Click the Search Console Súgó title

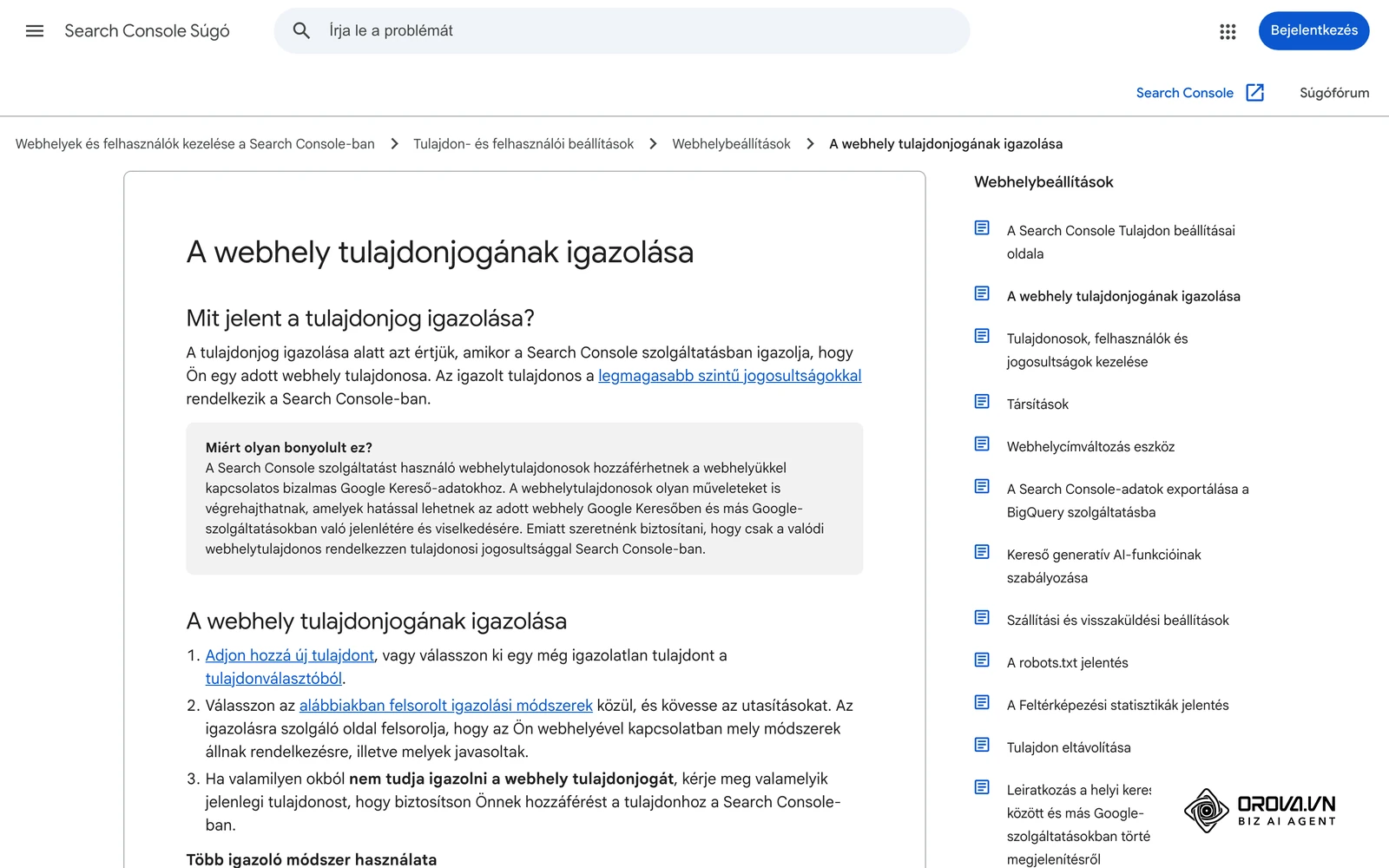[x=147, y=31]
